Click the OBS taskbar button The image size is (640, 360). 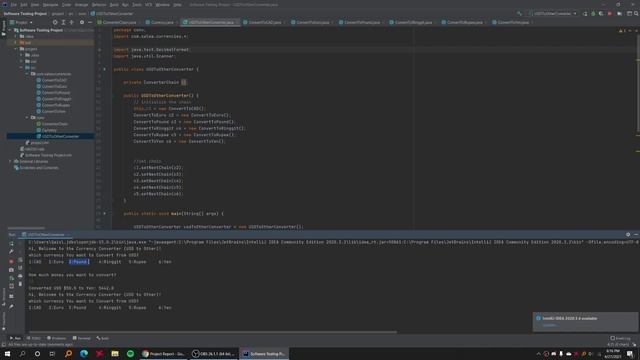tap(214, 353)
